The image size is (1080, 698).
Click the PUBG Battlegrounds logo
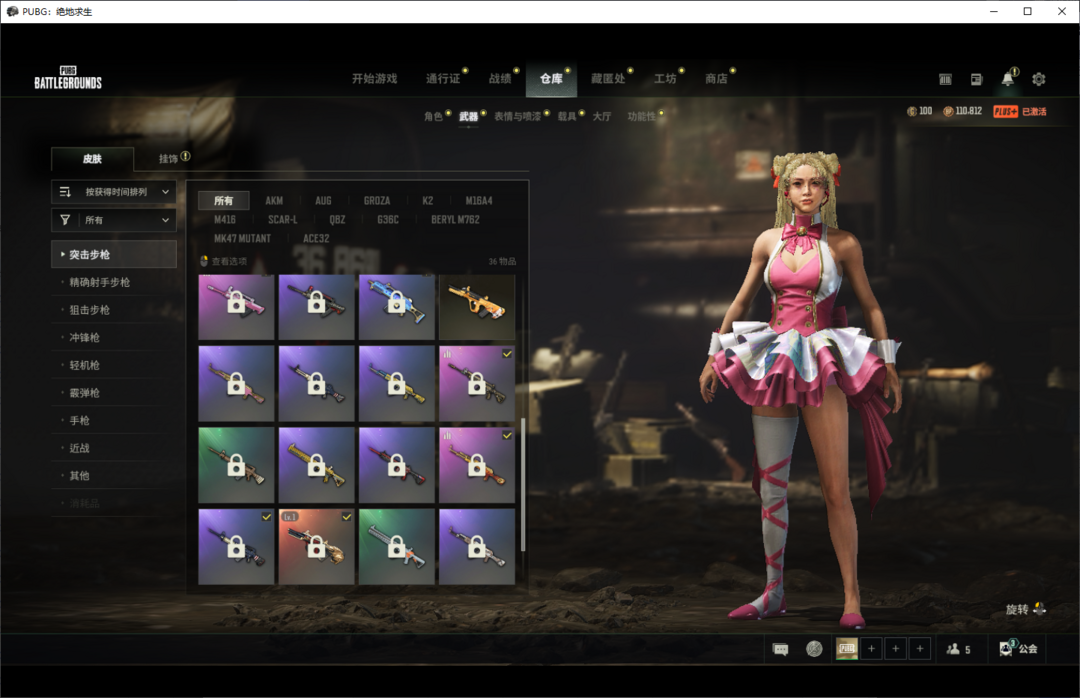pyautogui.click(x=68, y=78)
